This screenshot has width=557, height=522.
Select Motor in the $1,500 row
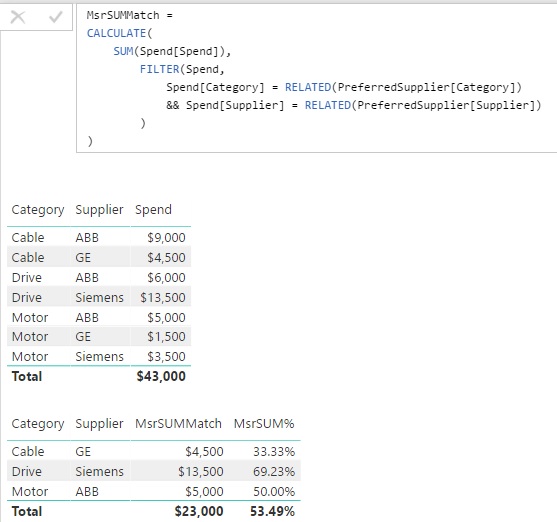pos(30,337)
